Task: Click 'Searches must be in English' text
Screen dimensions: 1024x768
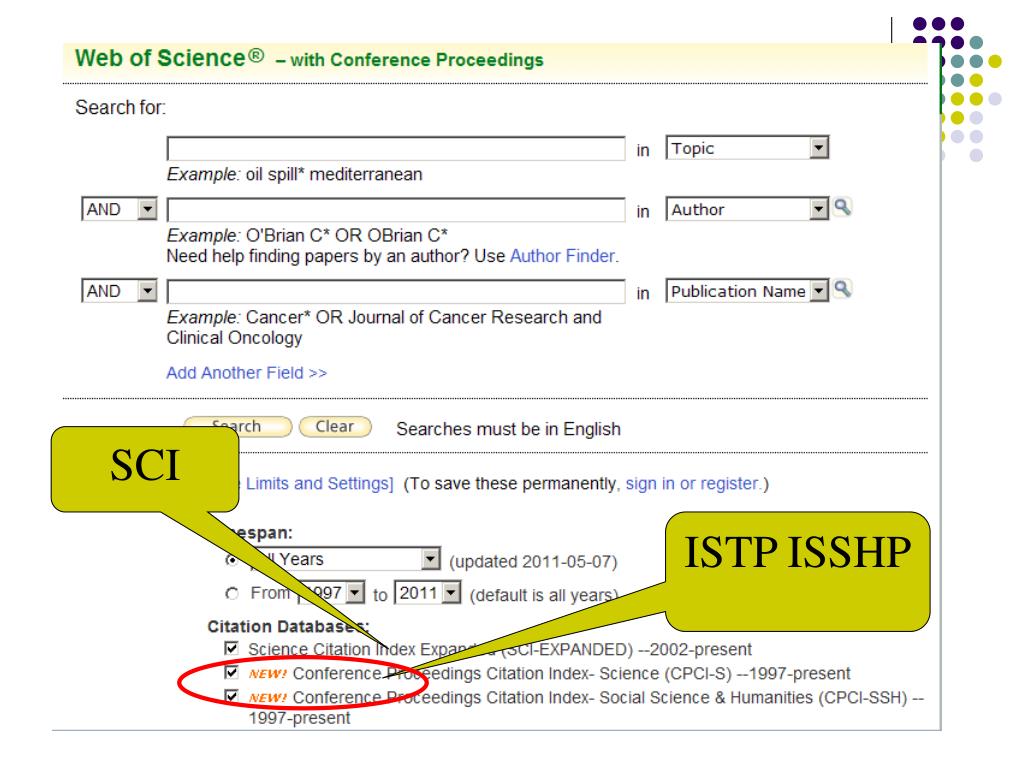Action: (509, 429)
